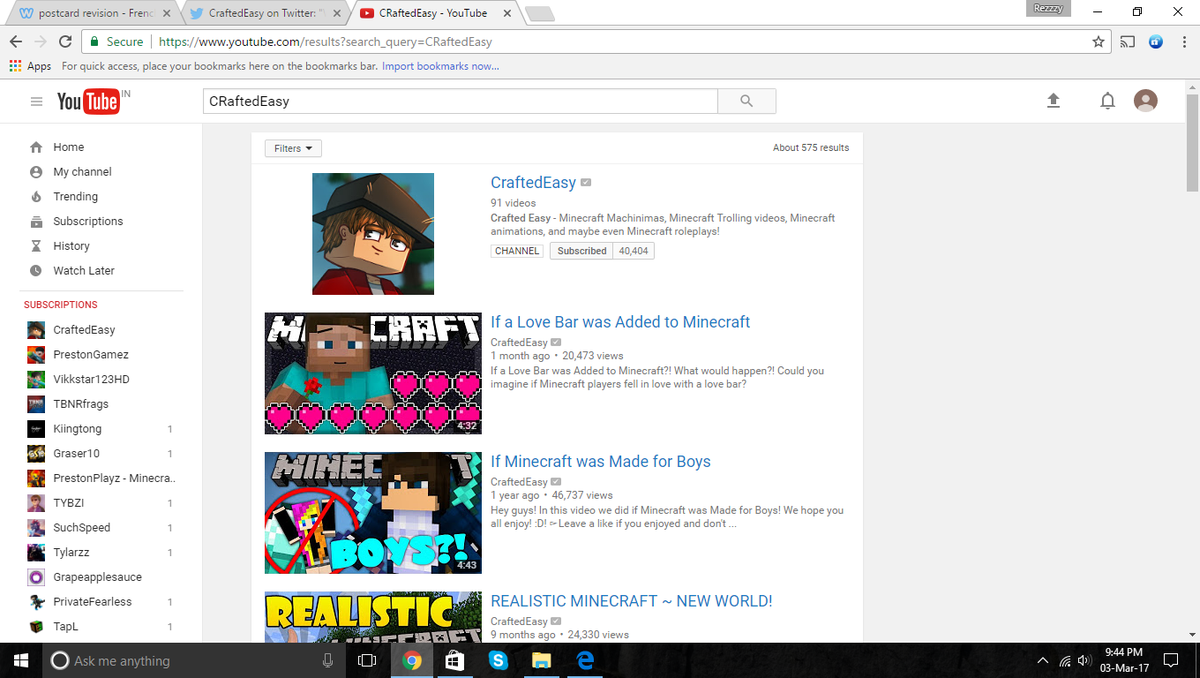Open the CraftedEasy channel avatar thumbnail
Screen dimensions: 1200x678
(x=373, y=234)
